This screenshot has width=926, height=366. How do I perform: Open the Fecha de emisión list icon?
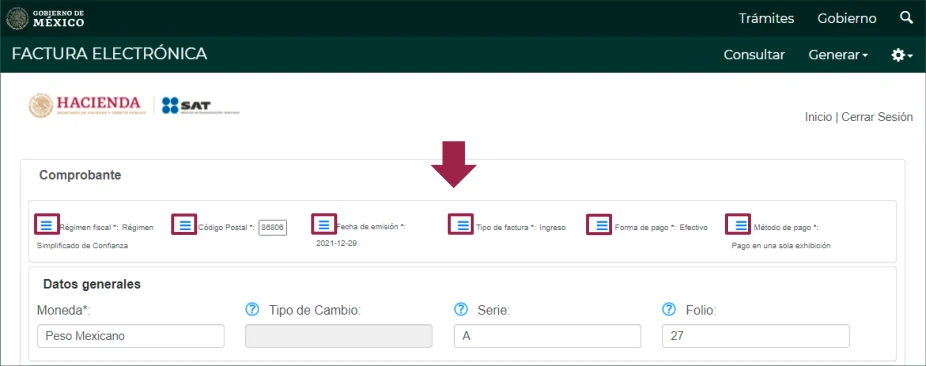324,224
